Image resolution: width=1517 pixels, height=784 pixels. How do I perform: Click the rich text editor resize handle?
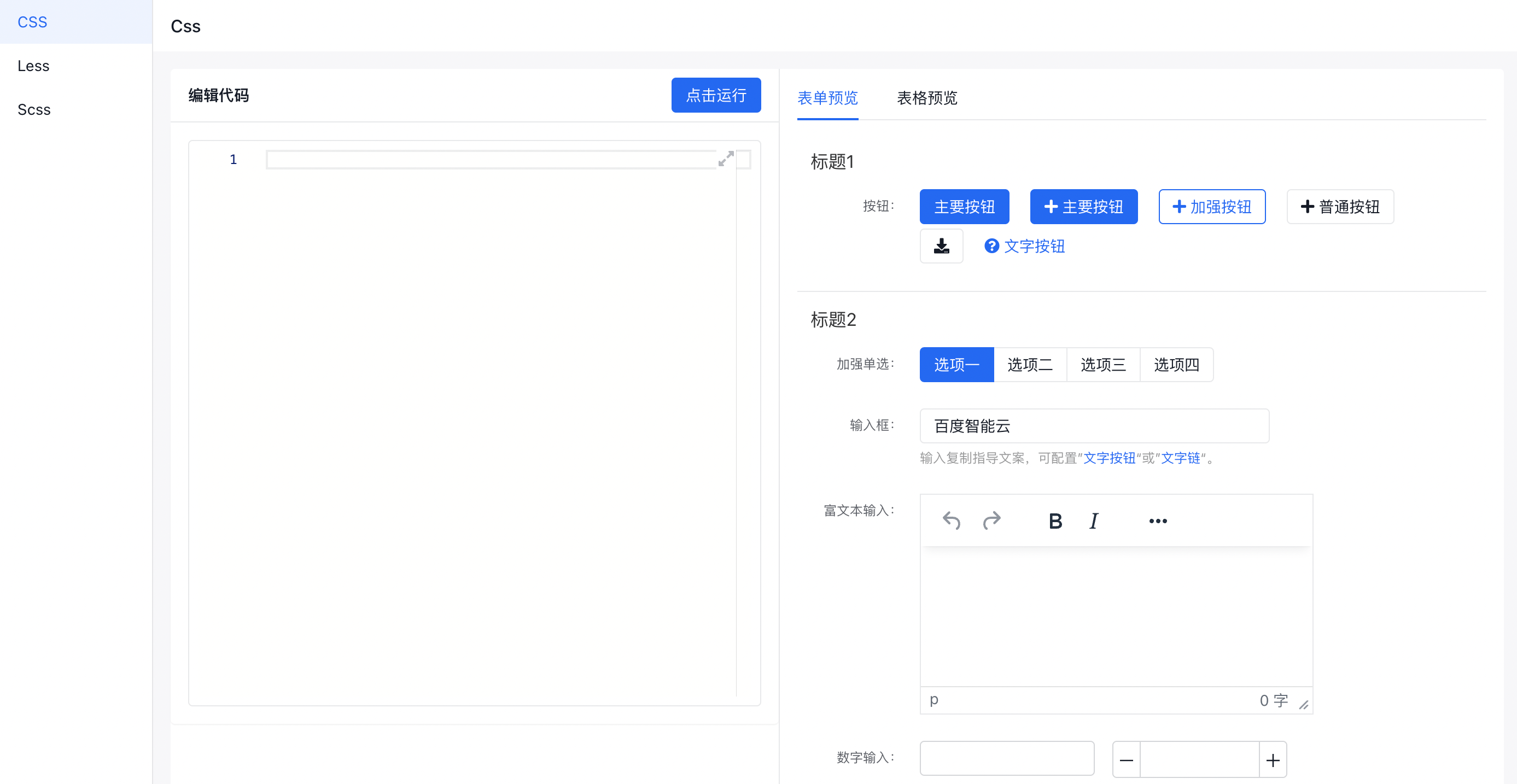pyautogui.click(x=1303, y=705)
